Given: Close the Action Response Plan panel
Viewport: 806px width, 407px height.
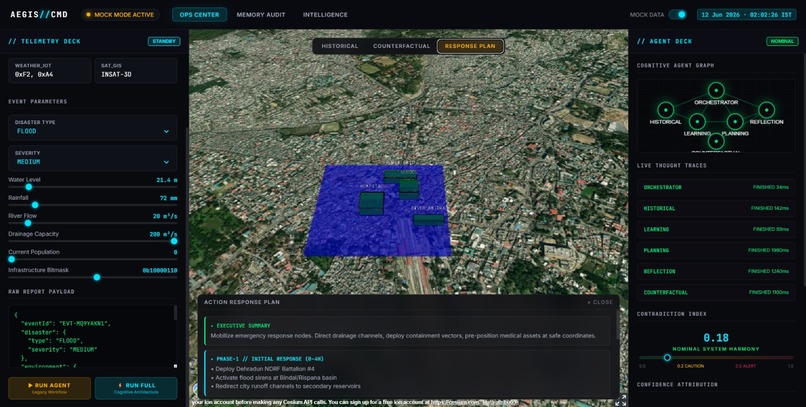Looking at the screenshot, I should pyautogui.click(x=600, y=302).
